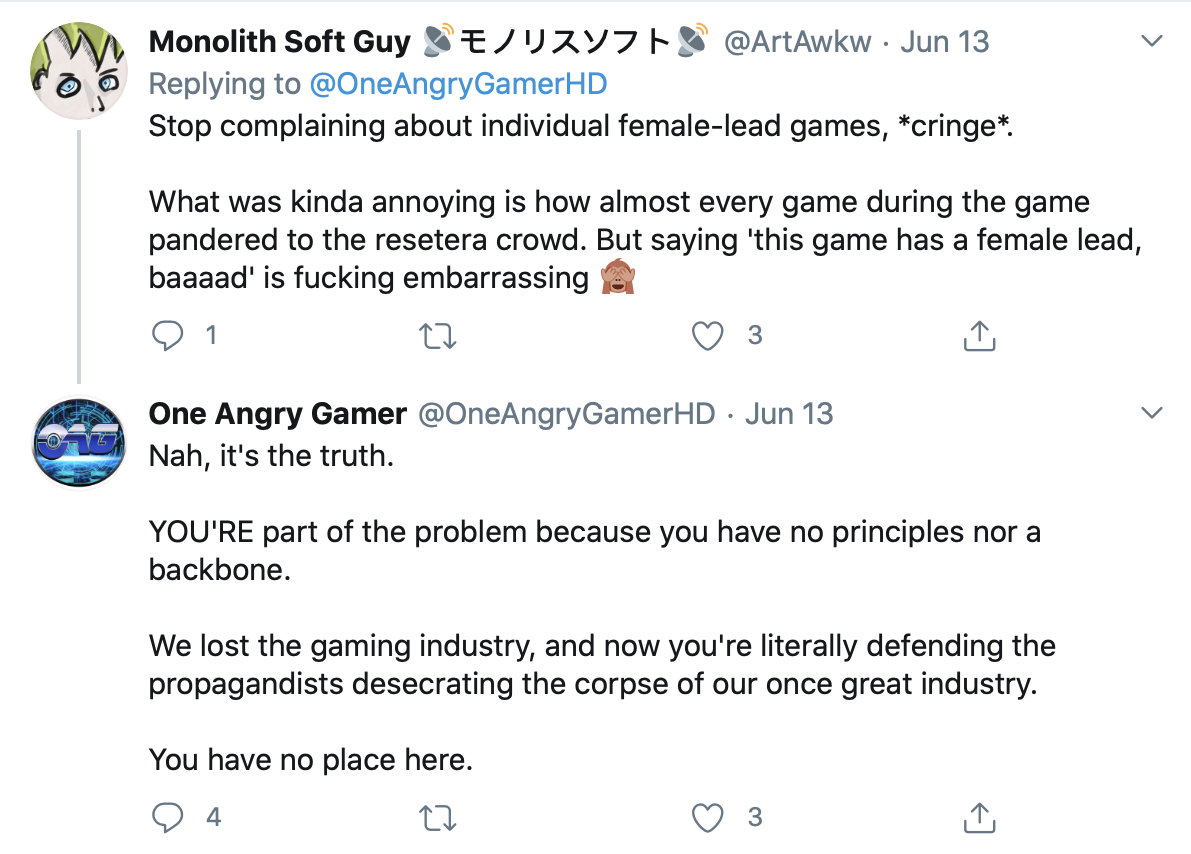Retweet One Angry Gamer's tweet
This screenshot has height=854, width=1191.
[x=436, y=817]
